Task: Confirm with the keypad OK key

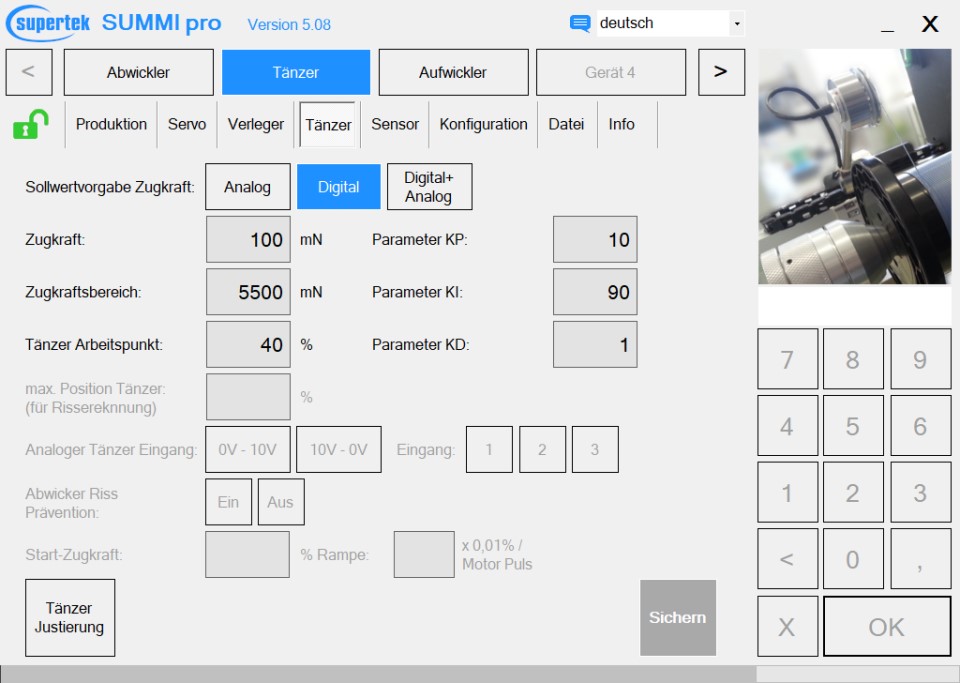Action: (887, 627)
